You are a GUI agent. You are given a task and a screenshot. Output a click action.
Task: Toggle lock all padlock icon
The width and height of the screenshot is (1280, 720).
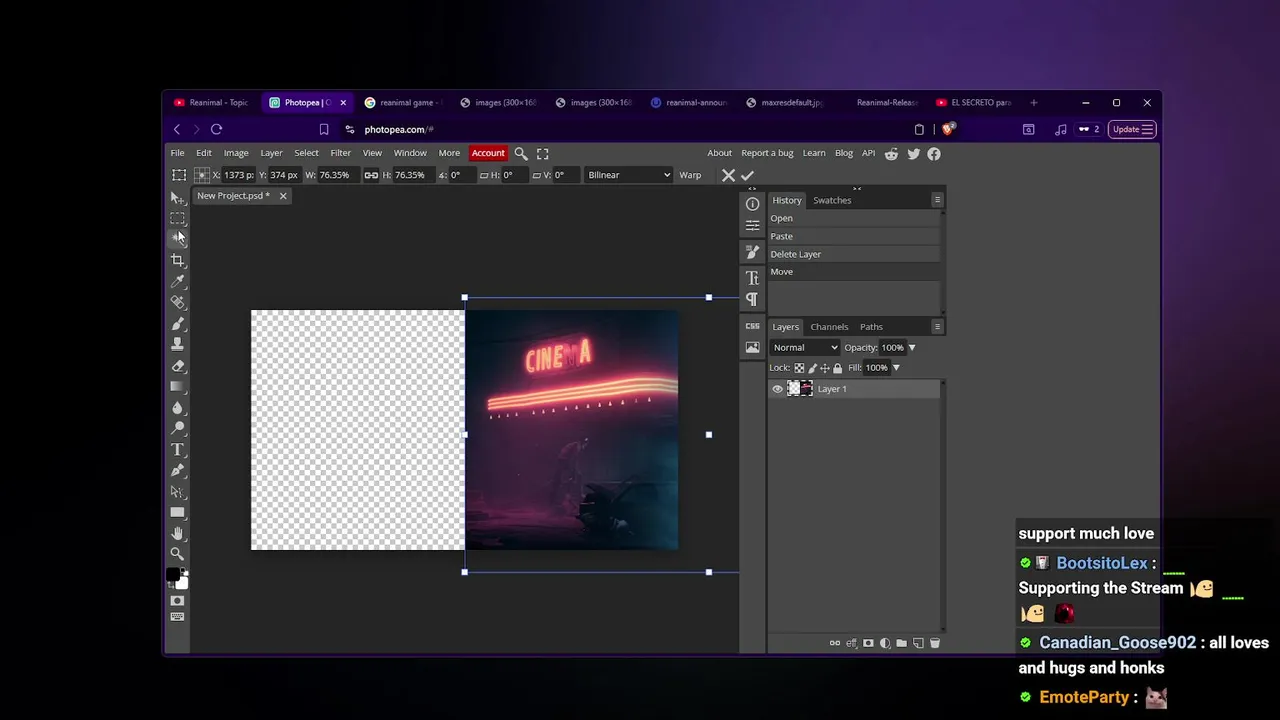pos(838,368)
